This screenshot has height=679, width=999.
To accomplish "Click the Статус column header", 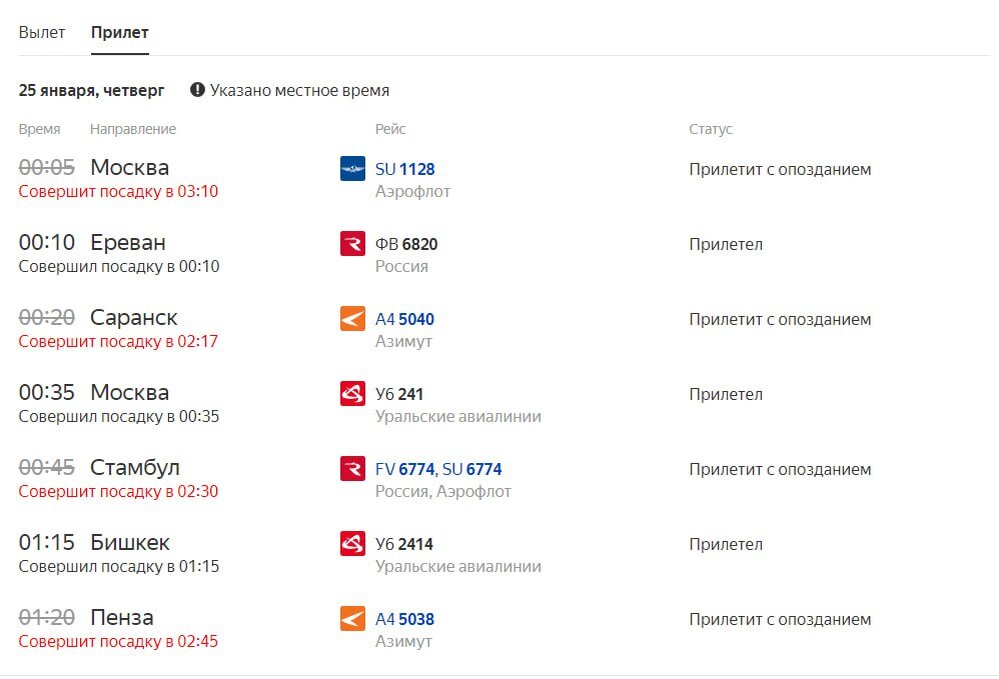I will [711, 129].
